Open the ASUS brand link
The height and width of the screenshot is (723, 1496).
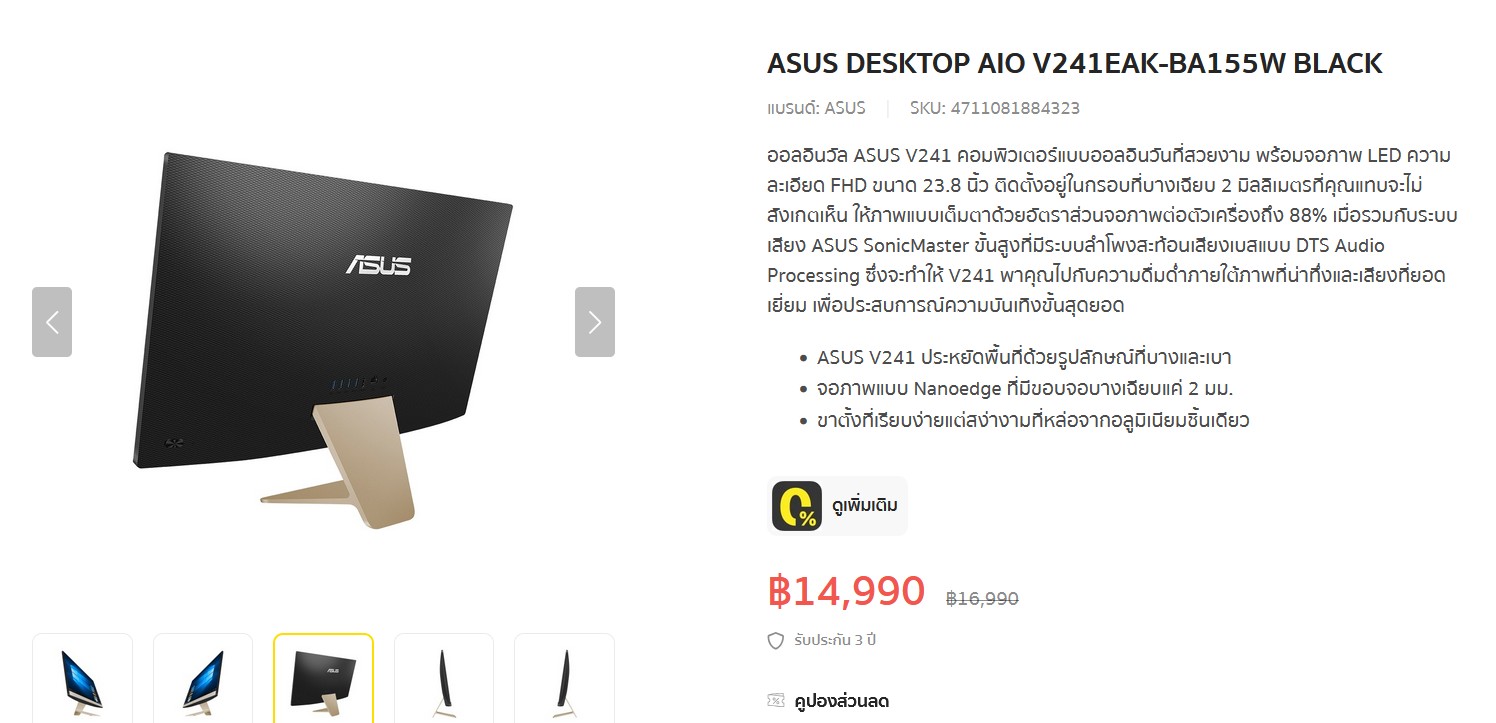(x=845, y=108)
